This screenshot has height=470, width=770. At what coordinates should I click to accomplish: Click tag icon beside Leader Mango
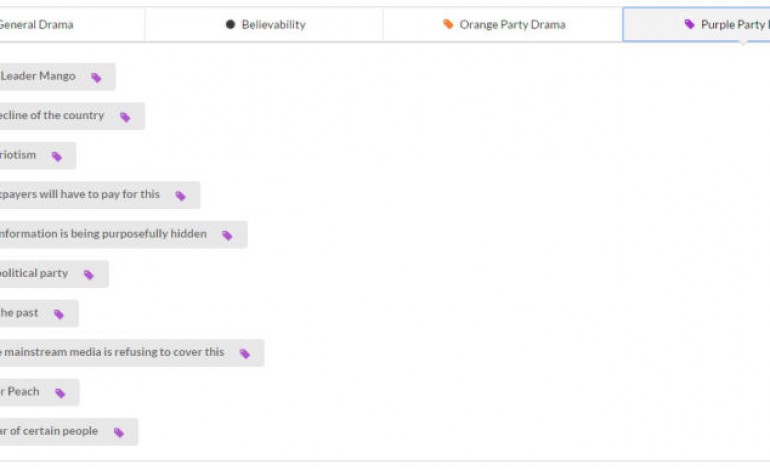(96, 77)
